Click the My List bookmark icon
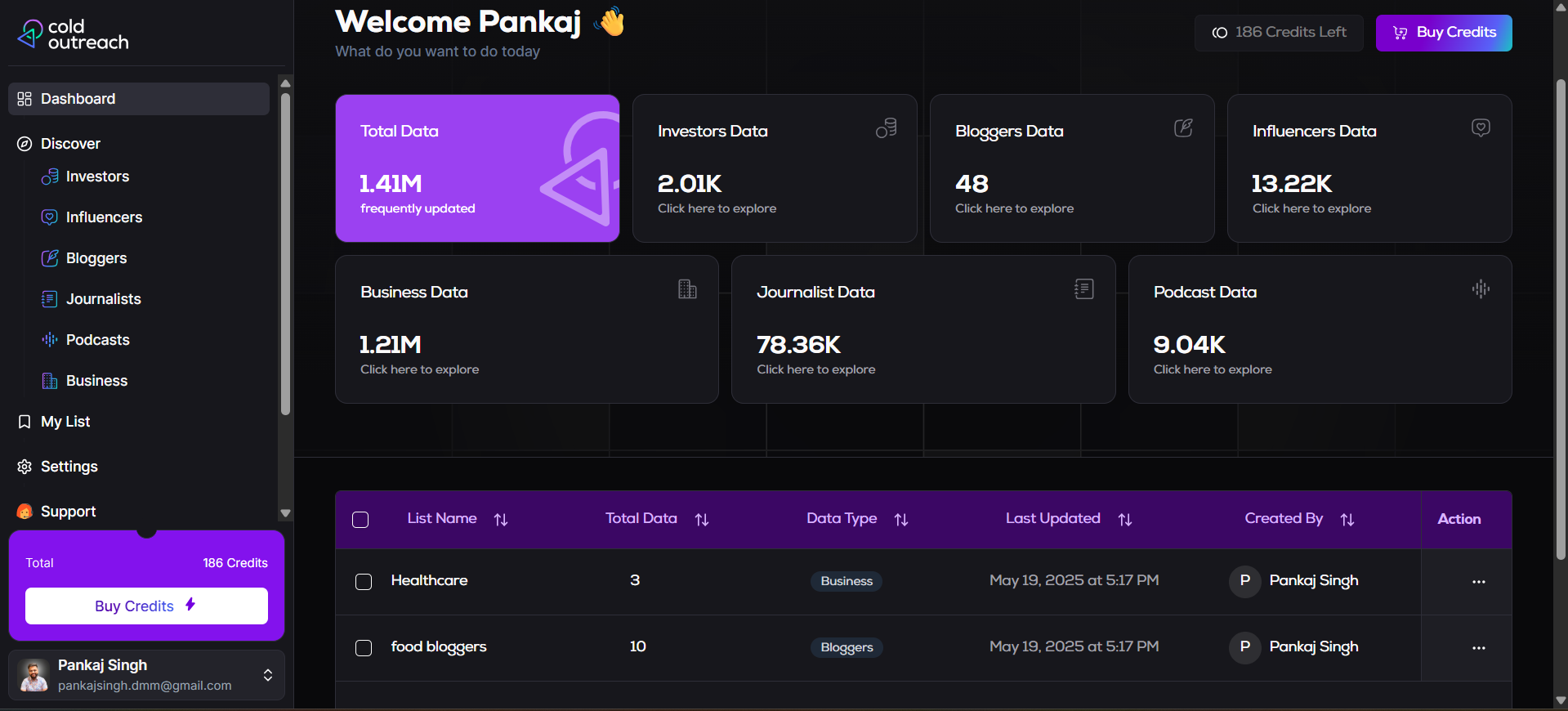Image resolution: width=1568 pixels, height=711 pixels. [25, 422]
